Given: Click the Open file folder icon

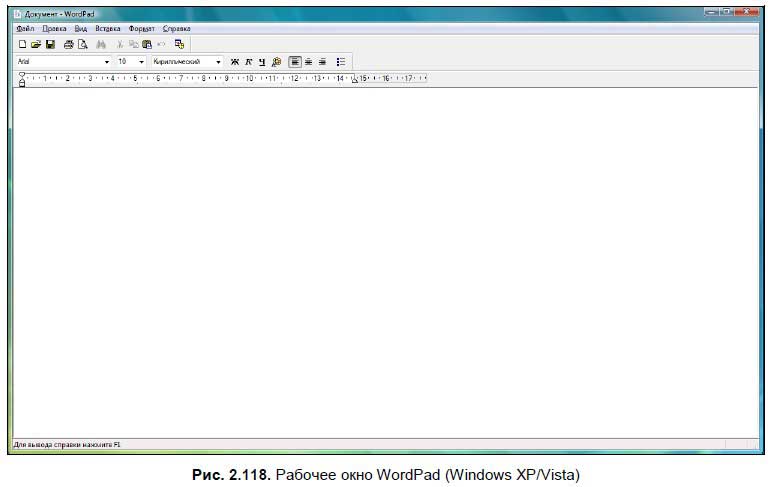Looking at the screenshot, I should click(35, 45).
